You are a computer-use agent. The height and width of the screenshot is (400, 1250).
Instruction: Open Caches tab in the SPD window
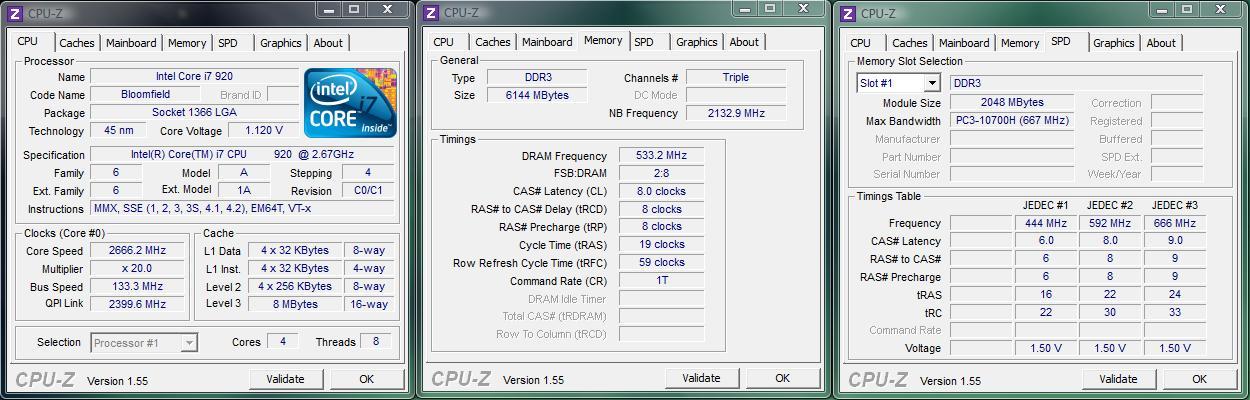[x=909, y=43]
